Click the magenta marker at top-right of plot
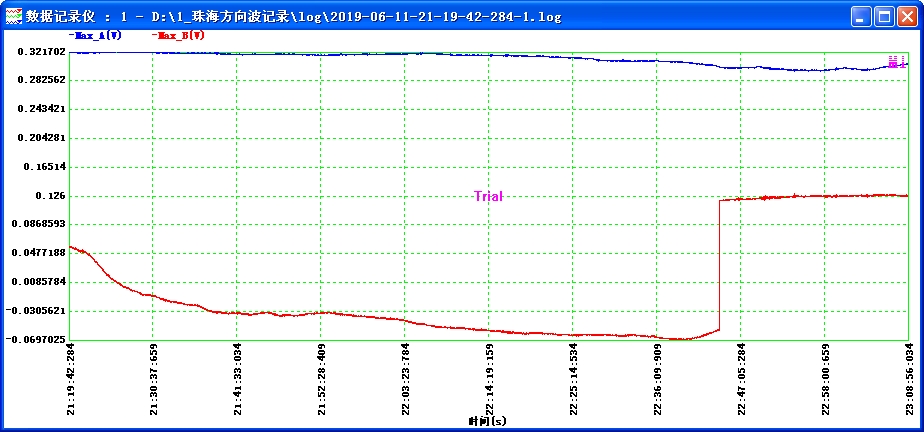This screenshot has width=924, height=432. pos(896,62)
